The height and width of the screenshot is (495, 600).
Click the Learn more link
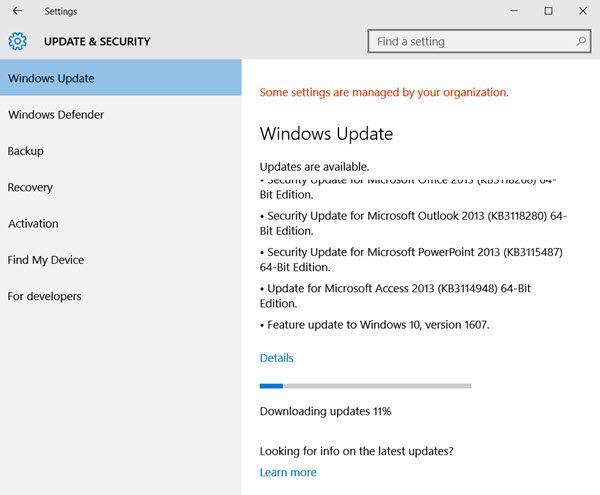(288, 472)
